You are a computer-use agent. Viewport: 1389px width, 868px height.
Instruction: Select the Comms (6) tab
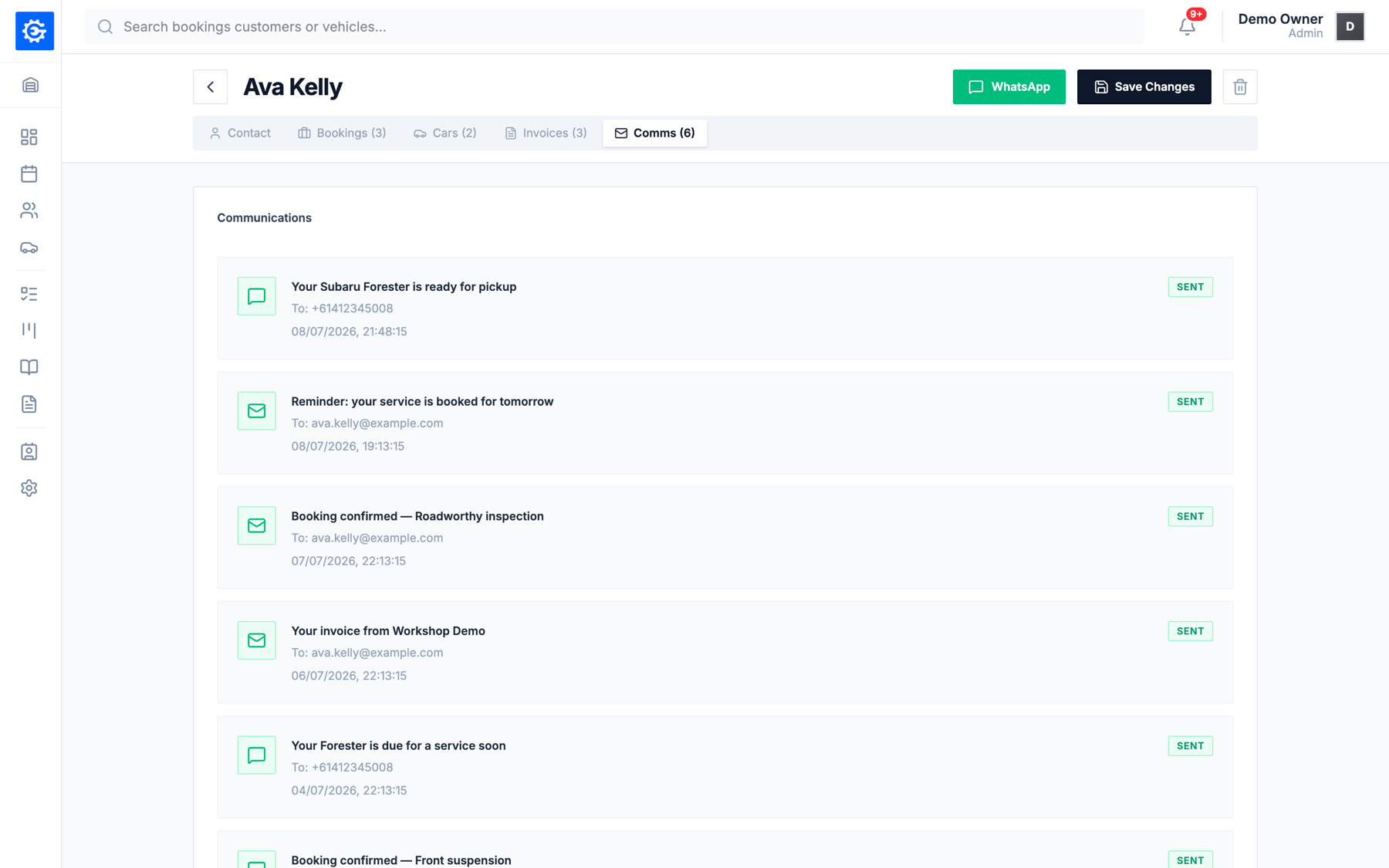coord(654,133)
